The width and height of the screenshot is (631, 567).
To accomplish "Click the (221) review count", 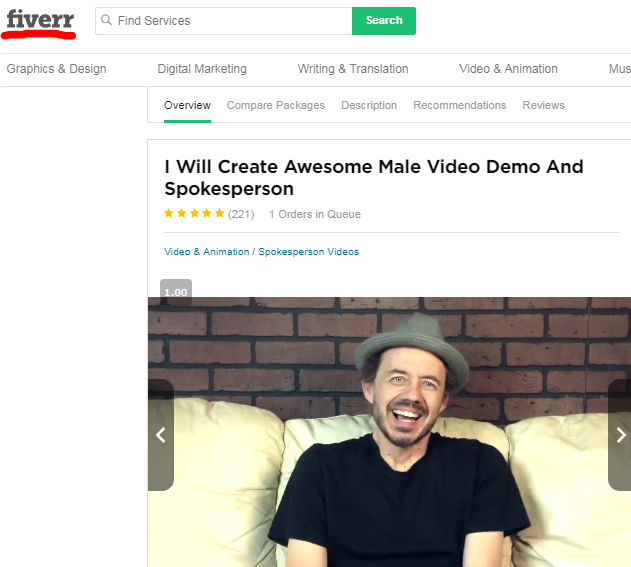I will point(241,214).
